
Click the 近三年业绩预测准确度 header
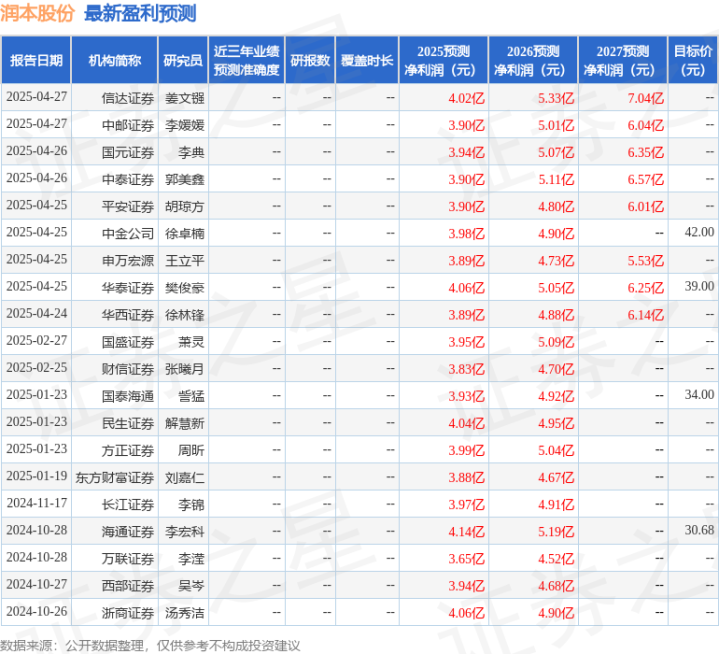[x=247, y=60]
